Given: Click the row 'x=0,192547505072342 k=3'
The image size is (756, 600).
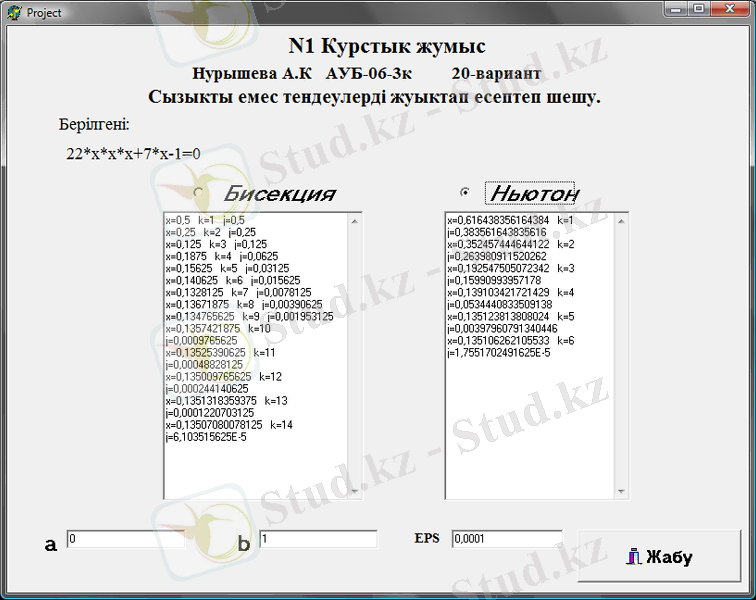Looking at the screenshot, I should (511, 269).
